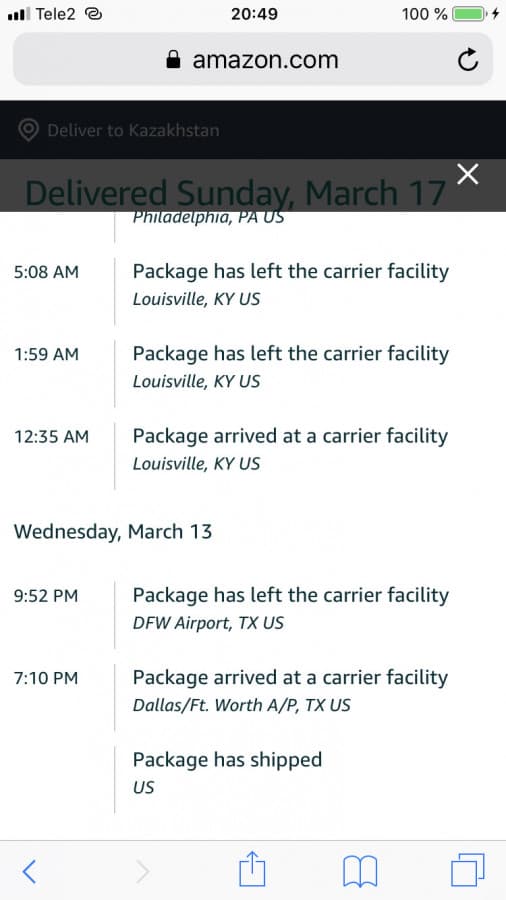506x900 pixels.
Task: Tap the battery indicator in status bar
Action: pos(470,14)
